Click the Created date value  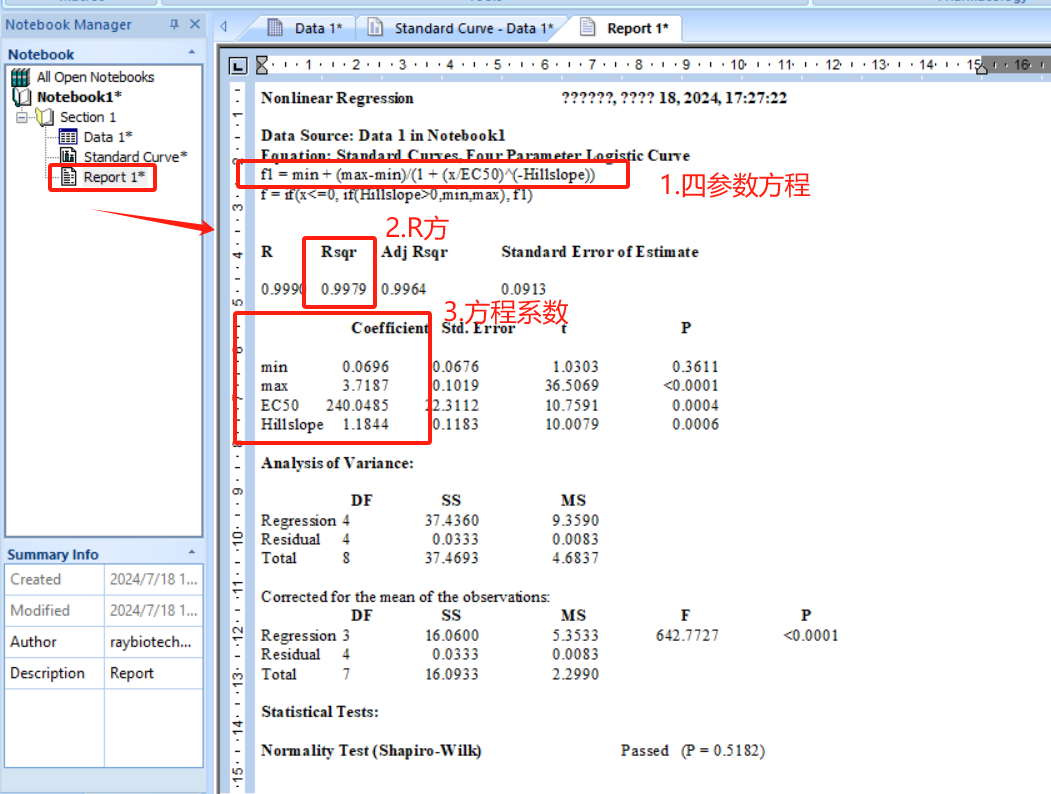(x=153, y=580)
